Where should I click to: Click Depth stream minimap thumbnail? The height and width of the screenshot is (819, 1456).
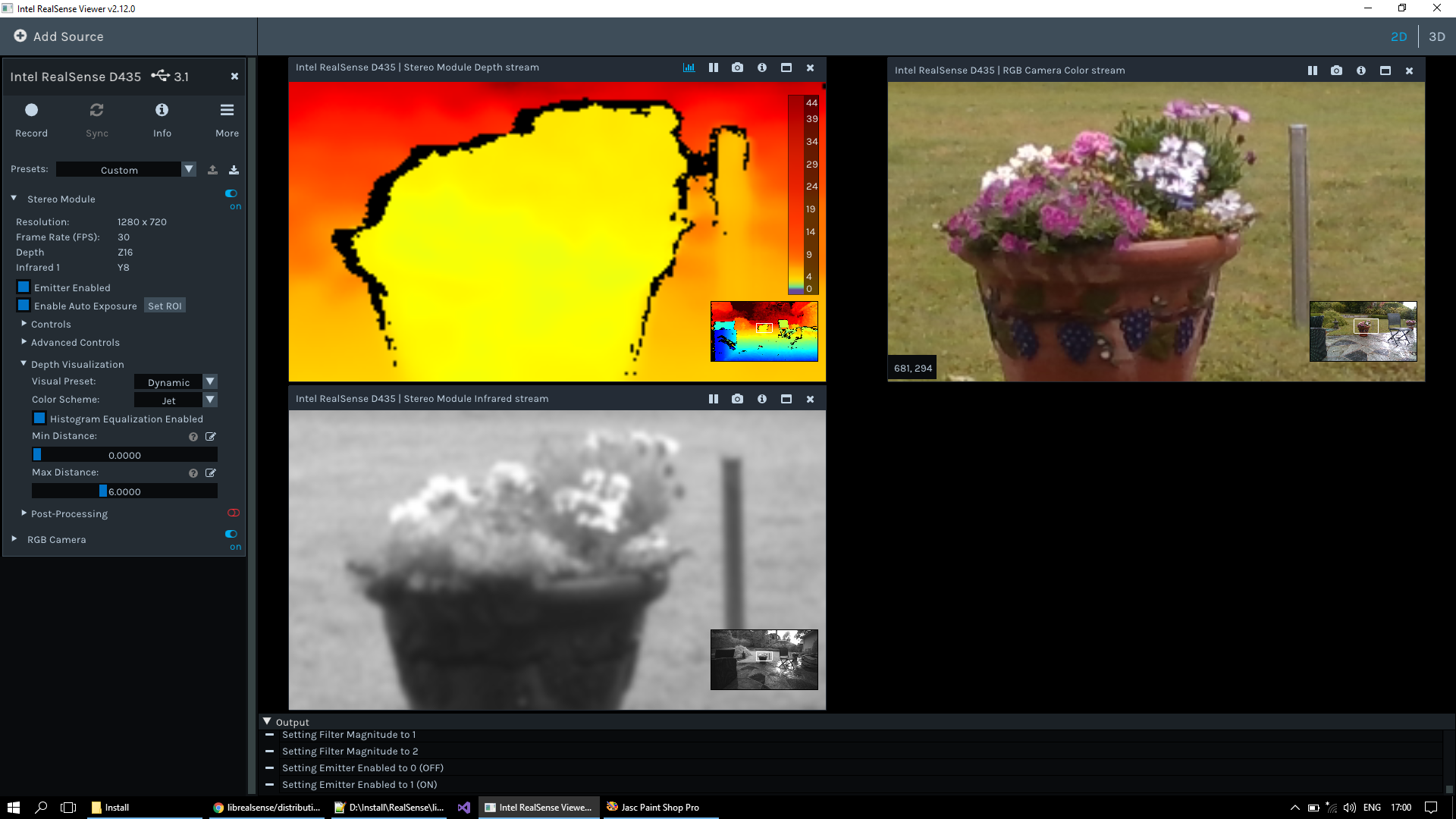[x=764, y=331]
